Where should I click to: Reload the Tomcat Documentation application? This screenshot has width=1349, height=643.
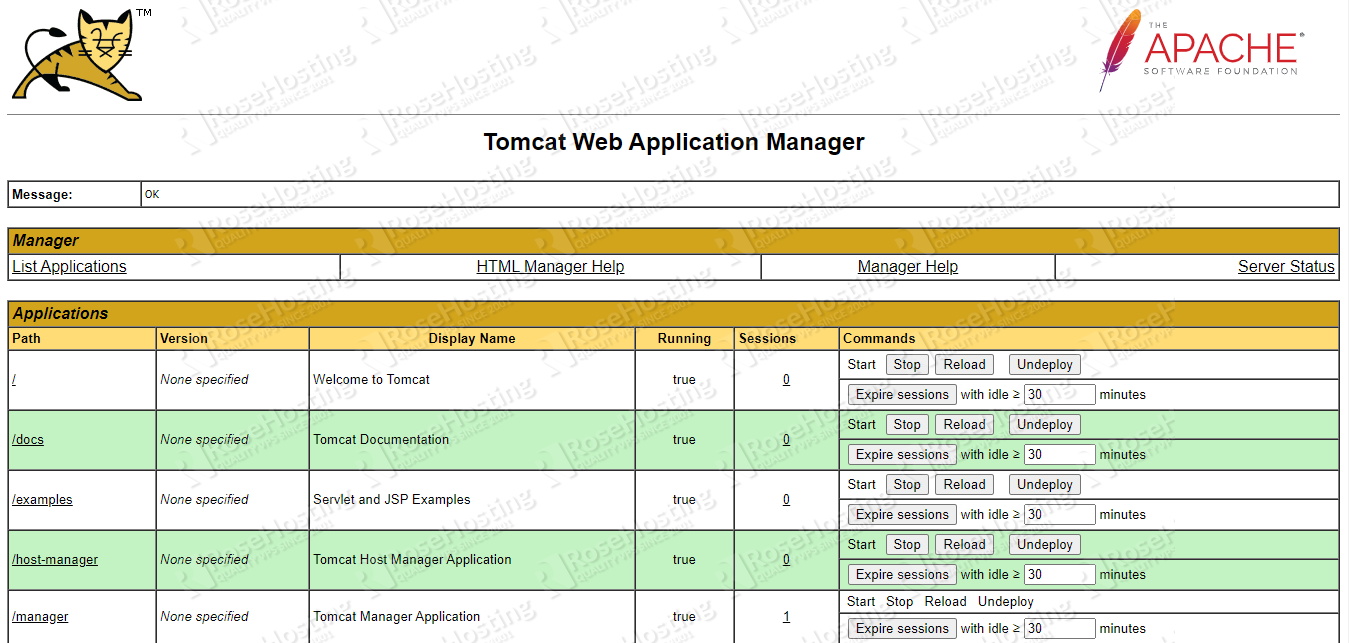pyautogui.click(x=964, y=424)
